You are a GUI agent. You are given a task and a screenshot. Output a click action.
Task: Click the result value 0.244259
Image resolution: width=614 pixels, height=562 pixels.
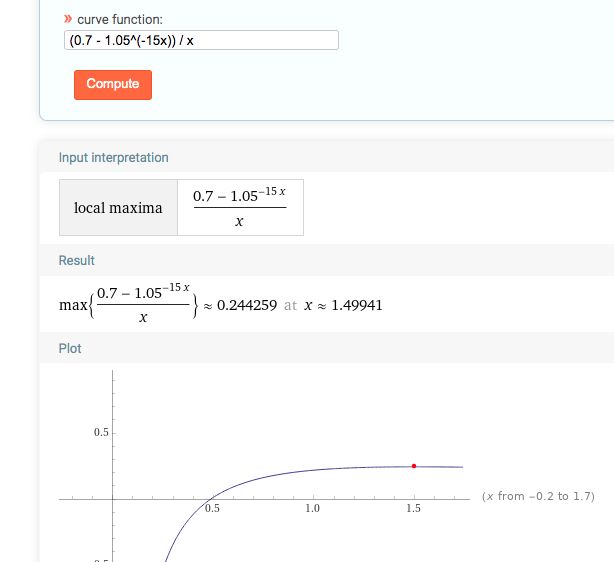click(x=246, y=304)
